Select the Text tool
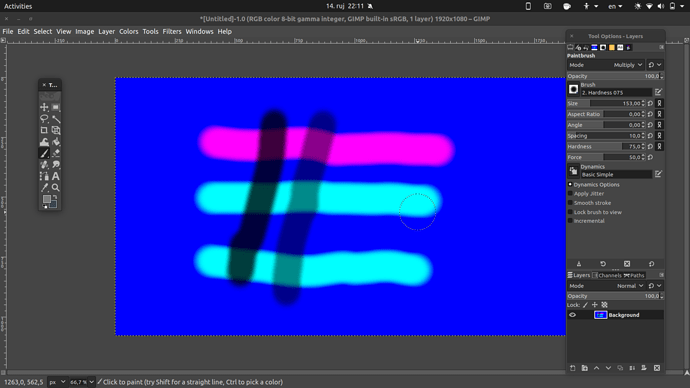The height and width of the screenshot is (388, 690). [56, 176]
